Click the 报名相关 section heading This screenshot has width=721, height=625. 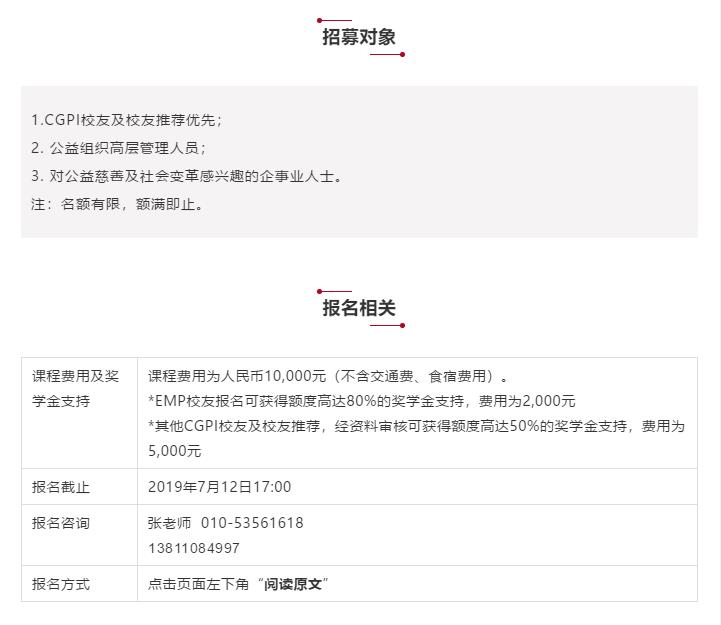(x=359, y=308)
